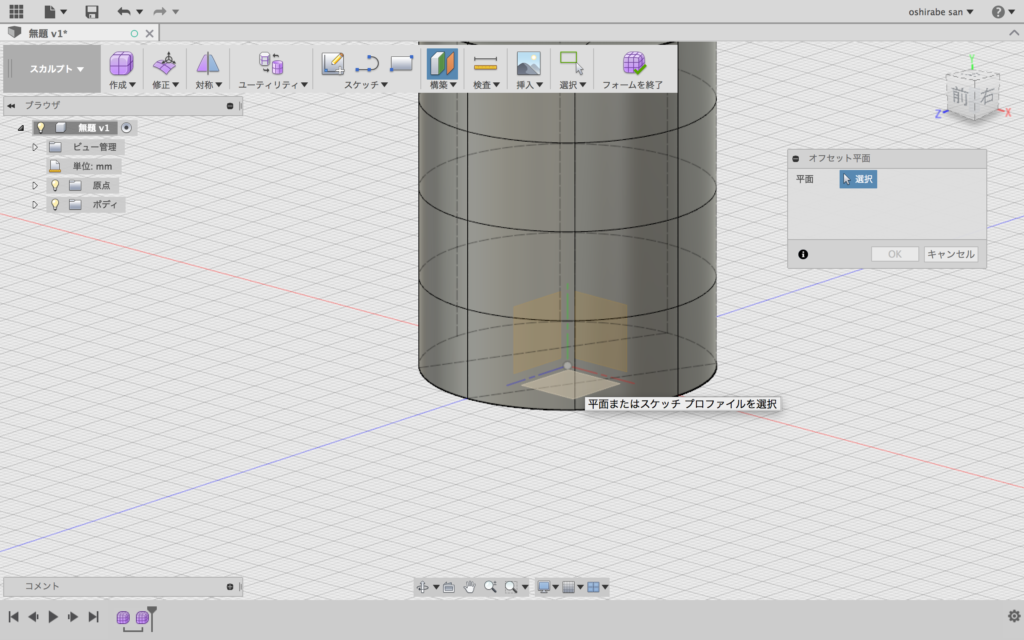The image size is (1024, 640).
Task: Click the フォームを終了 finish form icon
Action: [x=633, y=63]
